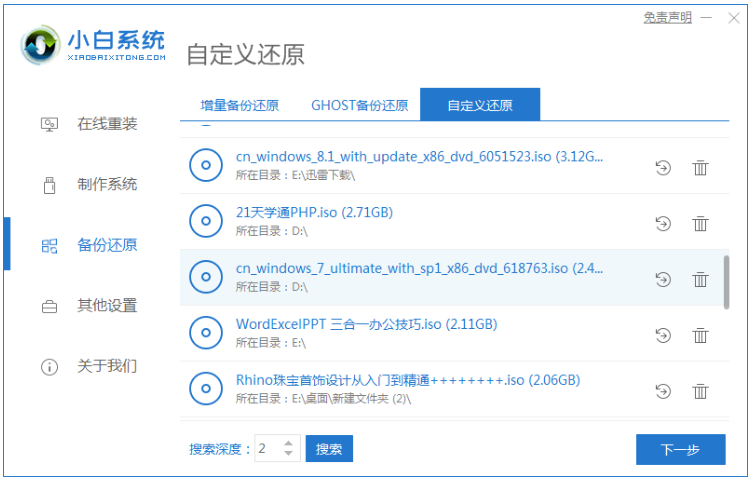Screen dimensions: 751x479
Task: Switch to GHOST备份还原 tab
Action: click(x=359, y=105)
